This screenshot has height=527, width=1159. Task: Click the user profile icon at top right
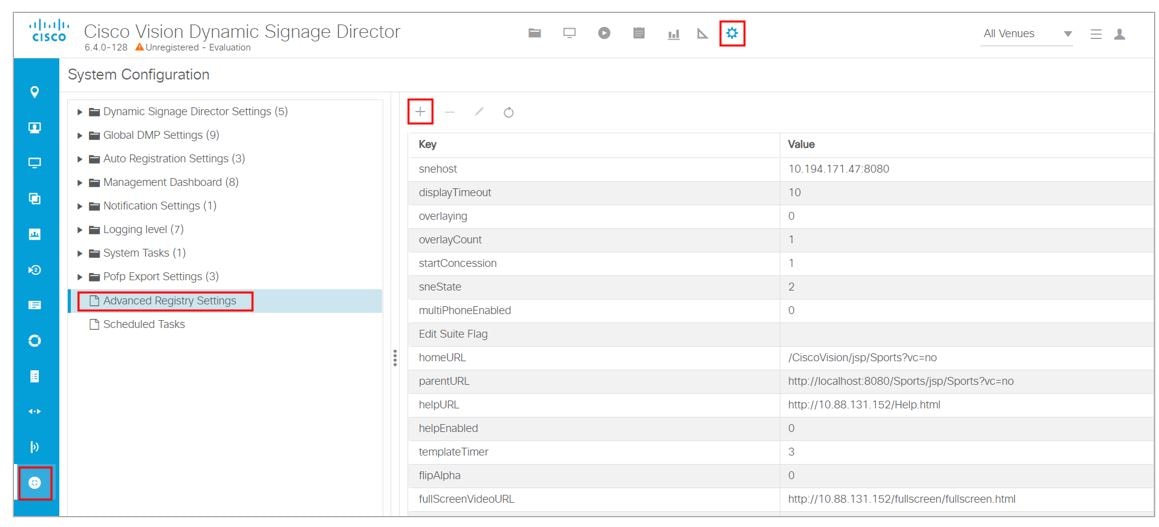click(x=1120, y=34)
